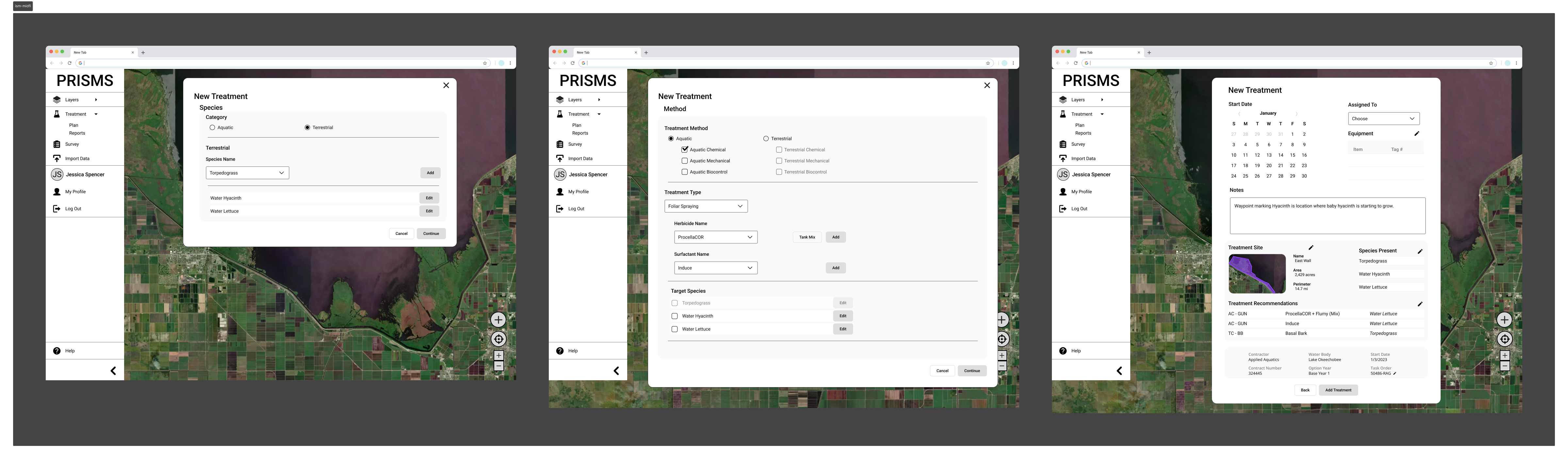Open My Profile in the Method window sidebar
1568x459 pixels.
(578, 192)
